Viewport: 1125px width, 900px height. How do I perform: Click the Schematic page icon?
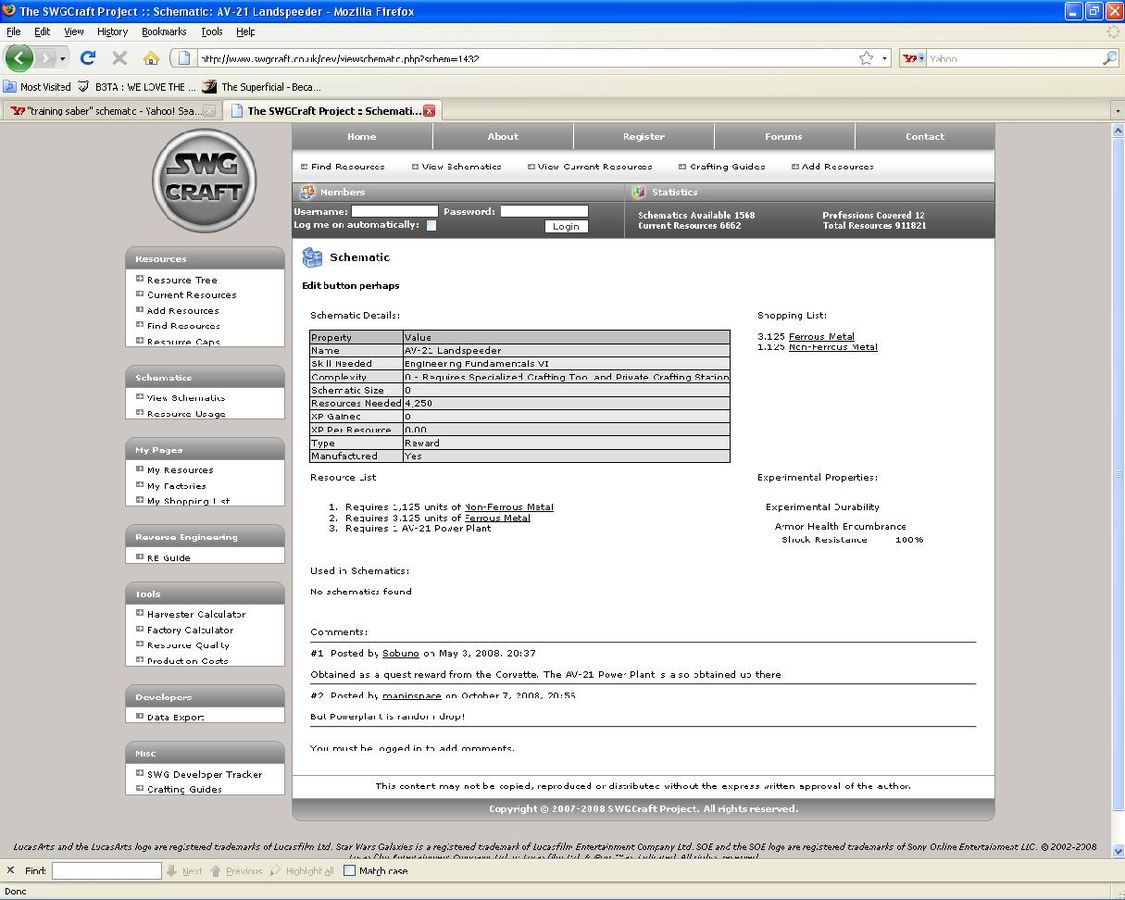(312, 258)
